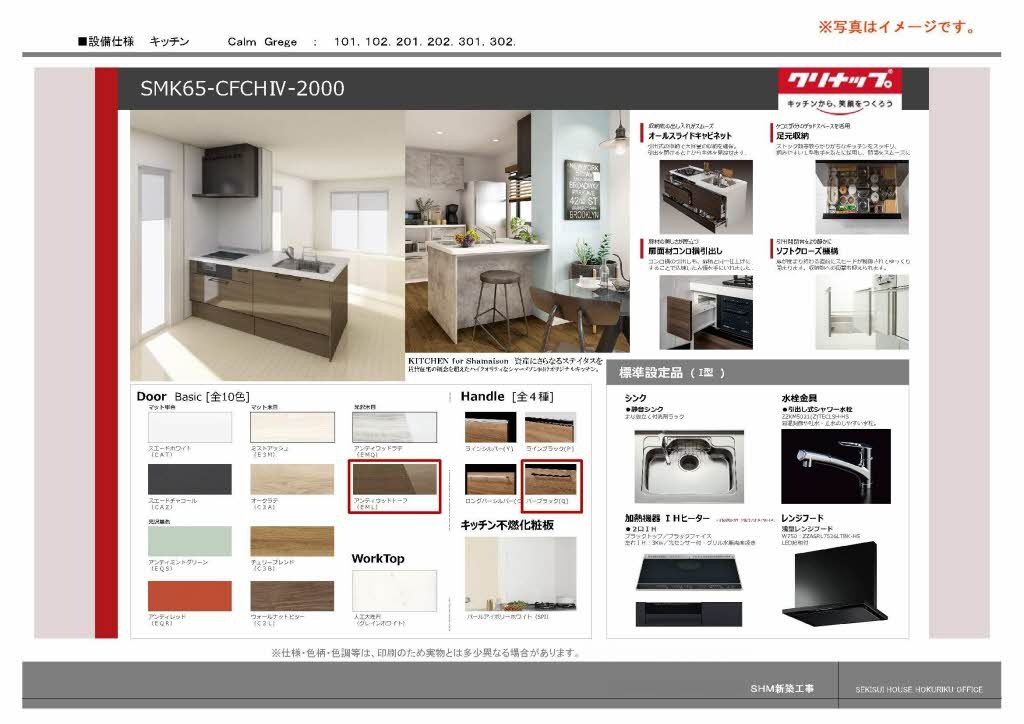This screenshot has height=724, width=1024.
Task: Click the 'SEKISUI HOUSE HOKURIKU OFFICE' footer text
Action: 919,689
